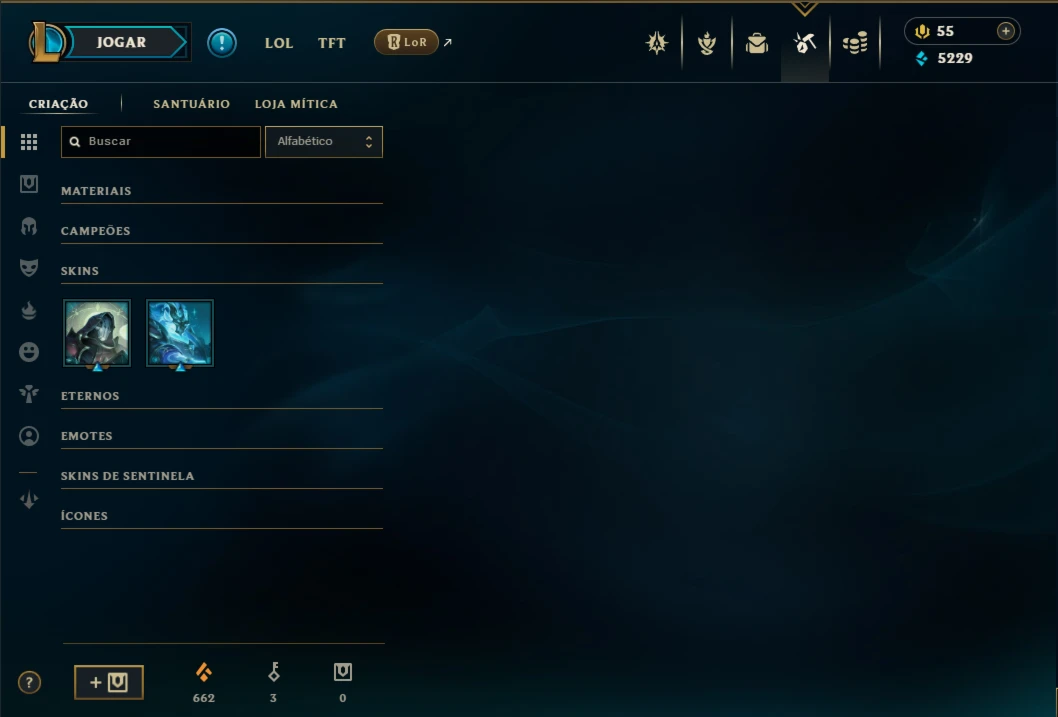Open the Collection backpack icon

pos(756,43)
